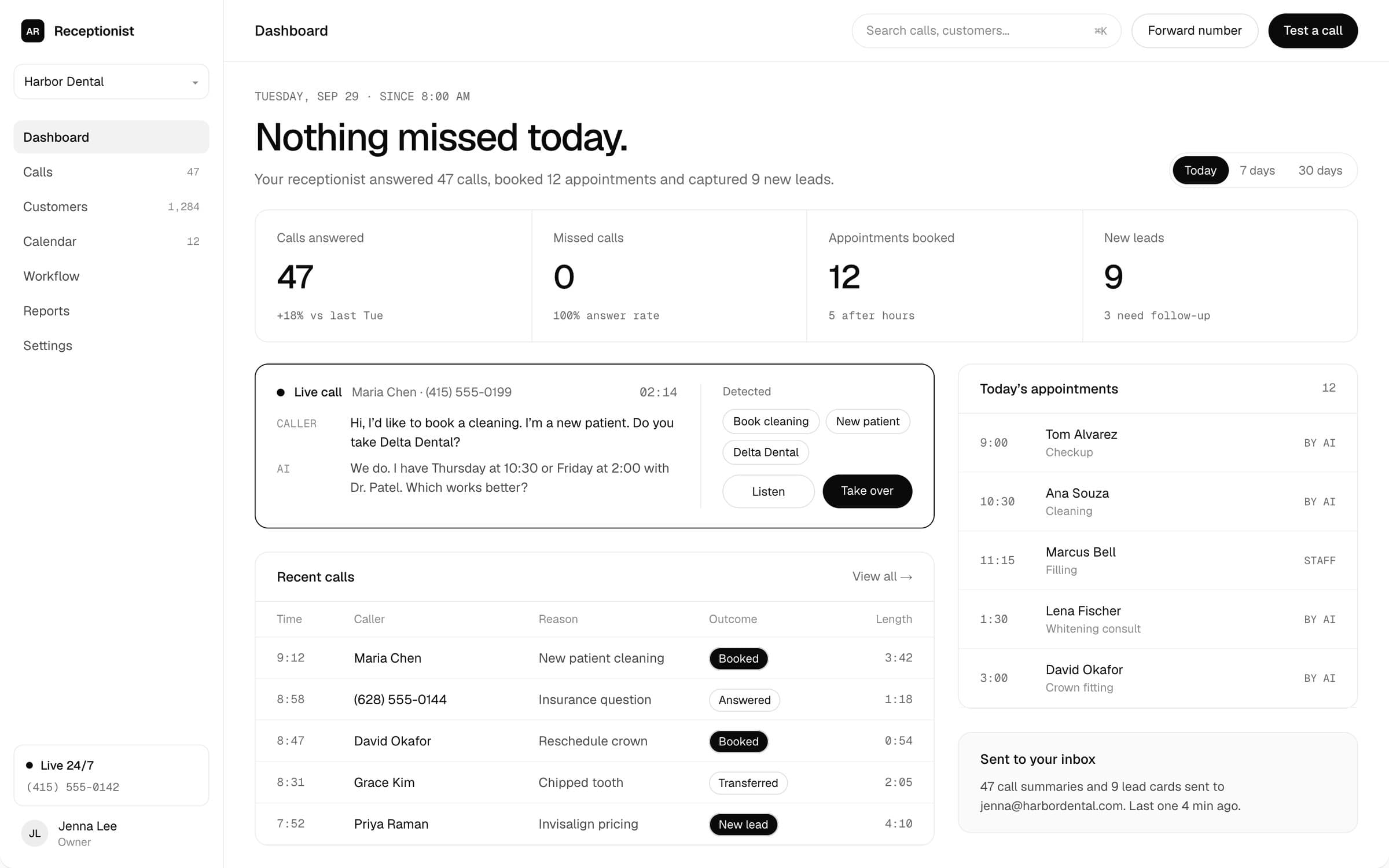Screen dimensions: 1389x868
Task: Click the Booked badge for Reschedule crown
Action: [738, 741]
